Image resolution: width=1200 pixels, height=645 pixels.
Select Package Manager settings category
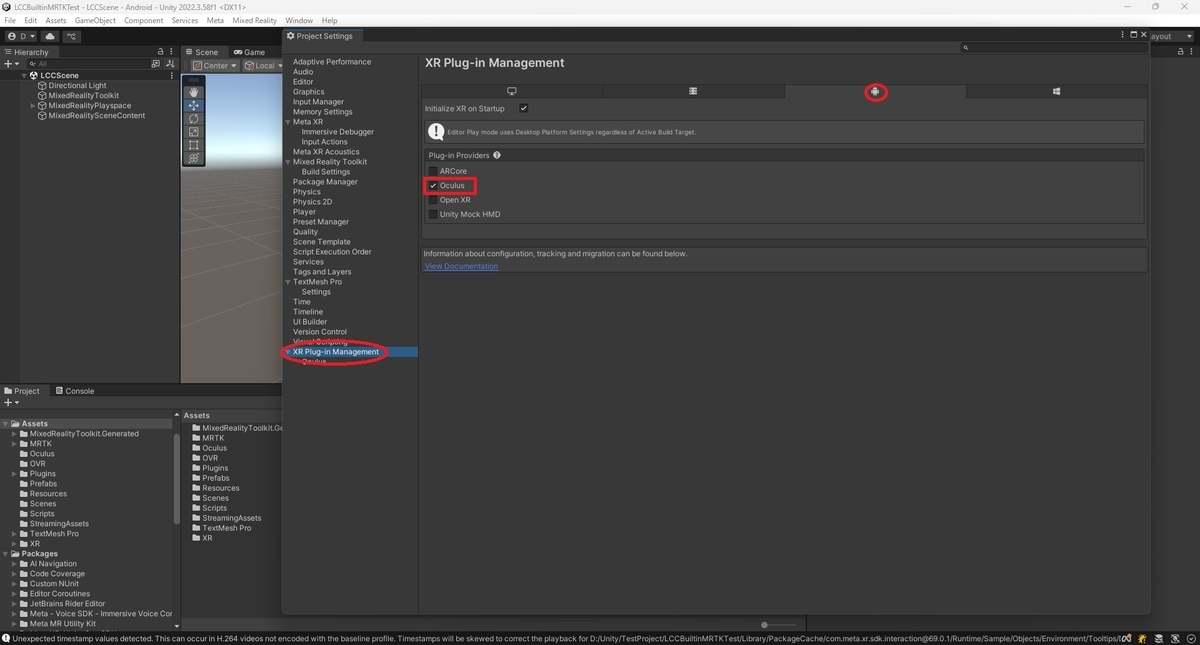pyautogui.click(x=325, y=182)
